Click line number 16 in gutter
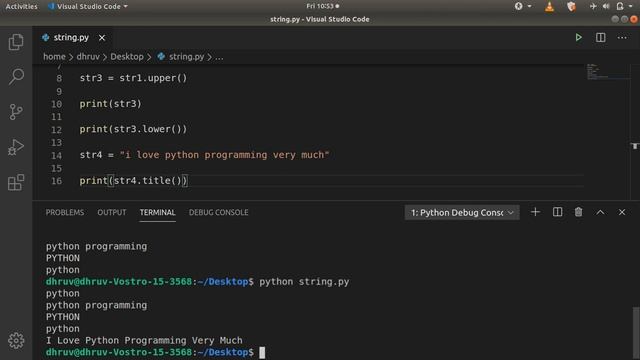 click(x=56, y=181)
